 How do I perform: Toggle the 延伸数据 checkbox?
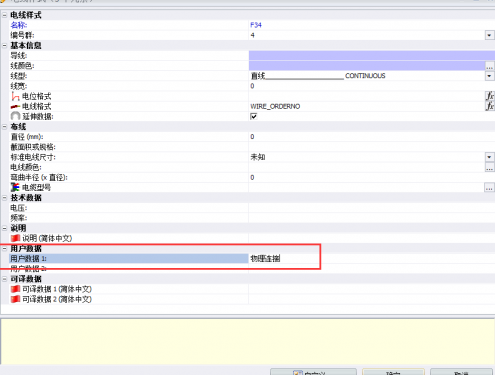[x=254, y=116]
